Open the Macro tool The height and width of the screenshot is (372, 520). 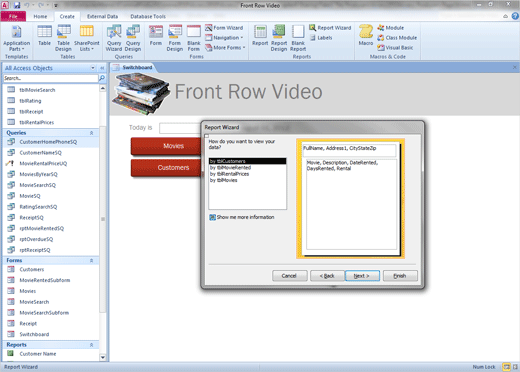click(x=366, y=36)
